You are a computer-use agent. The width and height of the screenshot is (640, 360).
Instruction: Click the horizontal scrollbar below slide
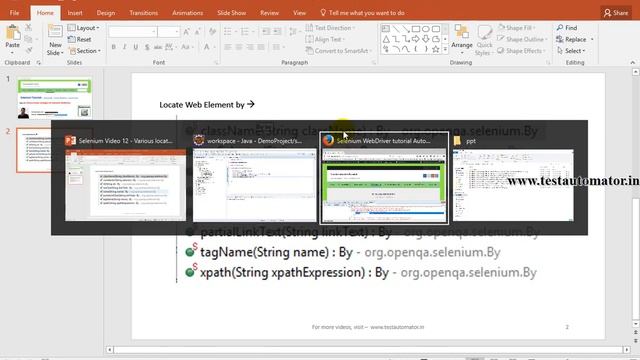[x=368, y=350]
